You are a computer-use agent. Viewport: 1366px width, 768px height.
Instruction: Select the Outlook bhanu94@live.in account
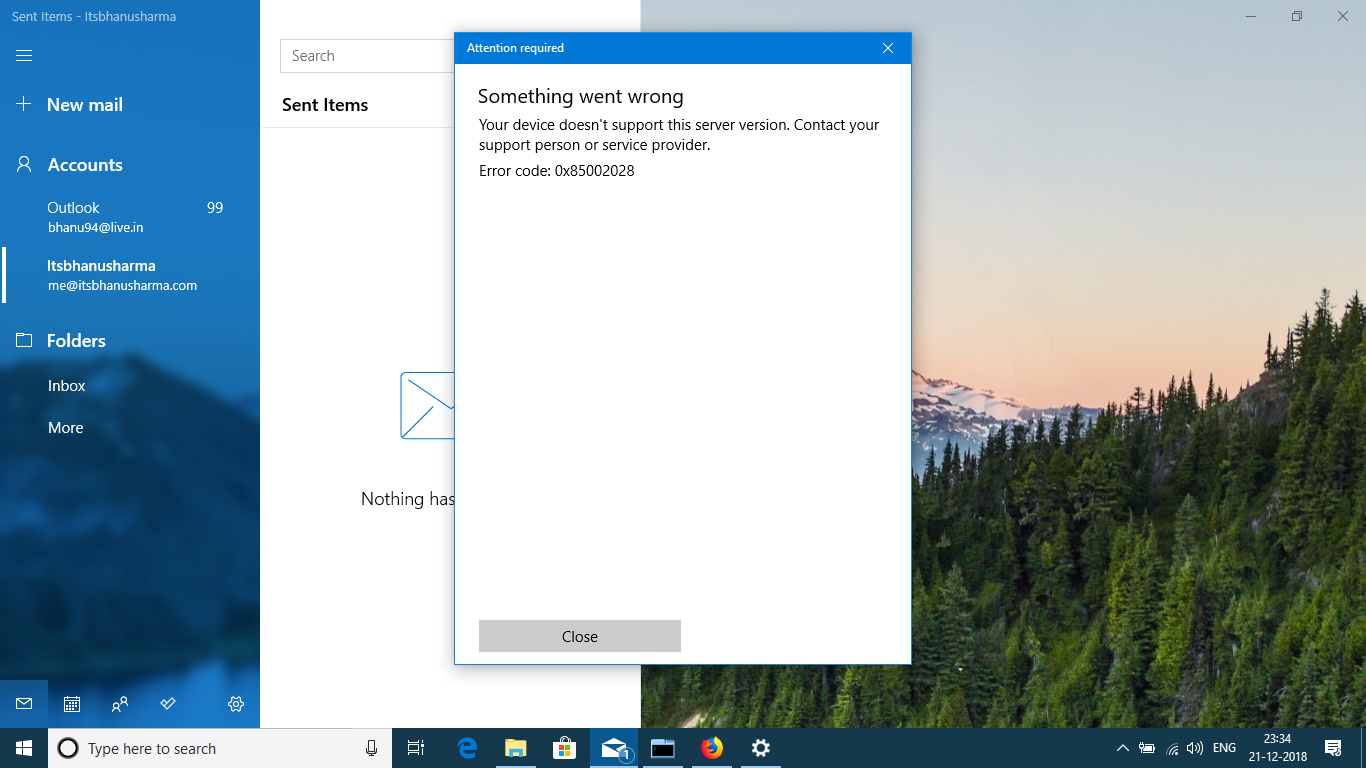pos(130,217)
